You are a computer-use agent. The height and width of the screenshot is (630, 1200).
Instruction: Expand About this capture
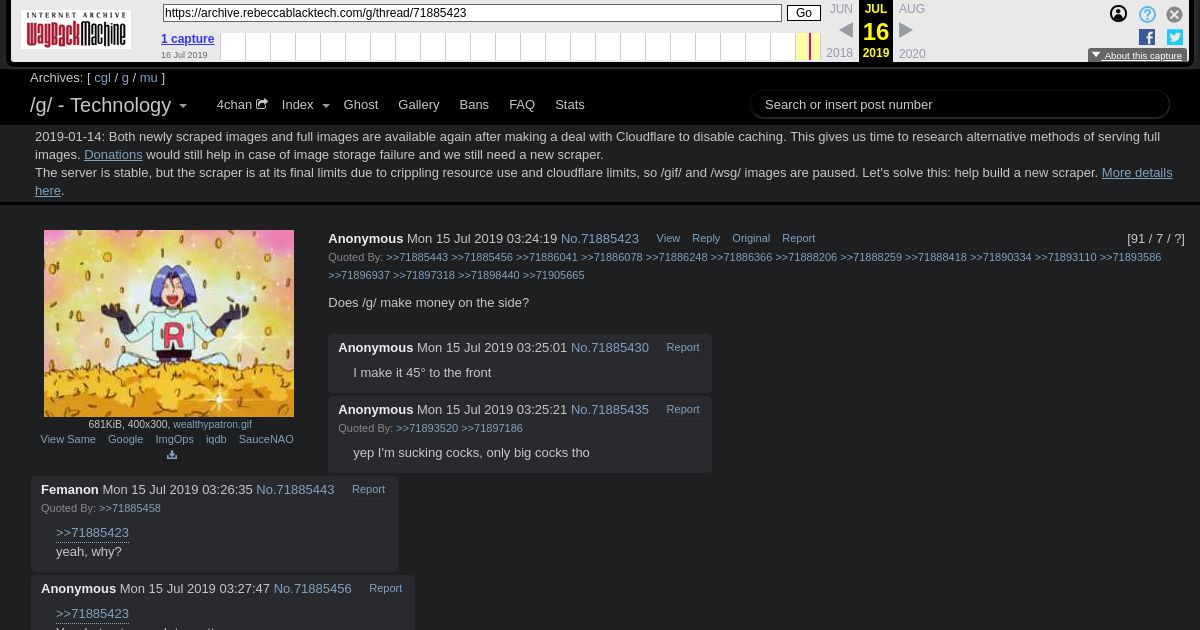click(x=1137, y=56)
